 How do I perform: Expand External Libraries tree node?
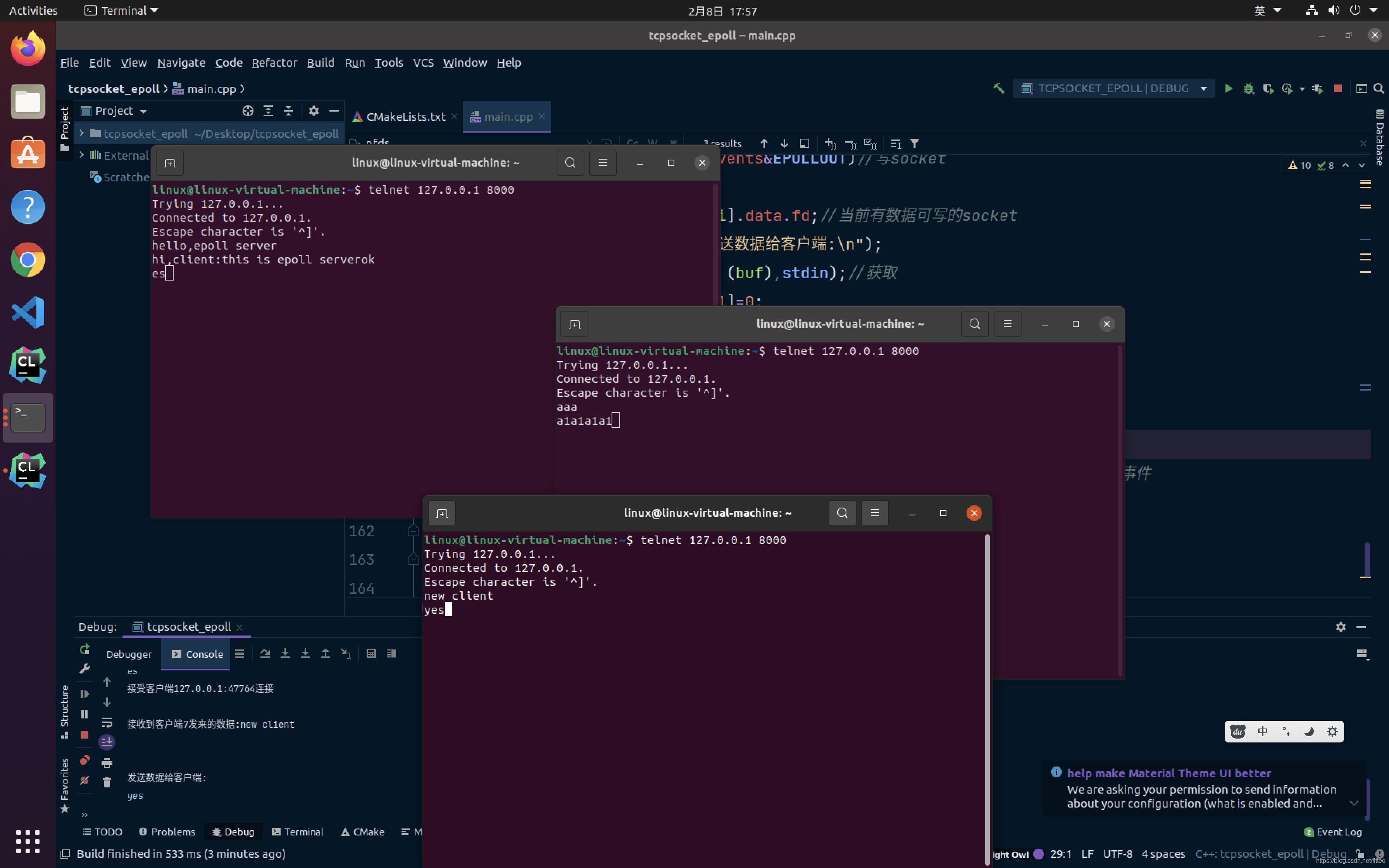coord(81,155)
